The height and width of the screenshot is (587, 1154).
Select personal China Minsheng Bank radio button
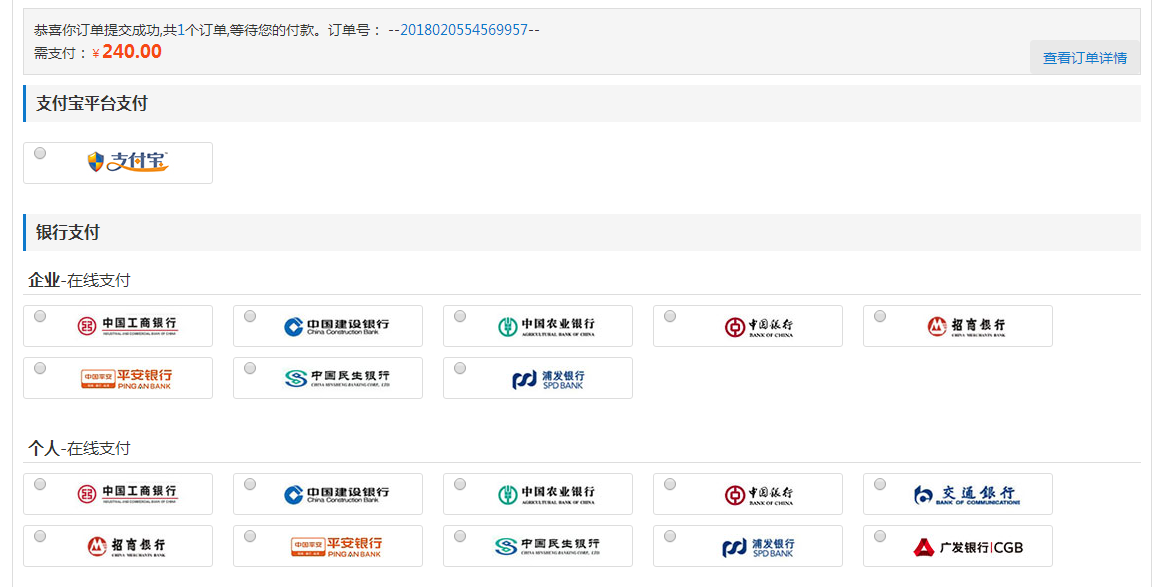[x=460, y=536]
